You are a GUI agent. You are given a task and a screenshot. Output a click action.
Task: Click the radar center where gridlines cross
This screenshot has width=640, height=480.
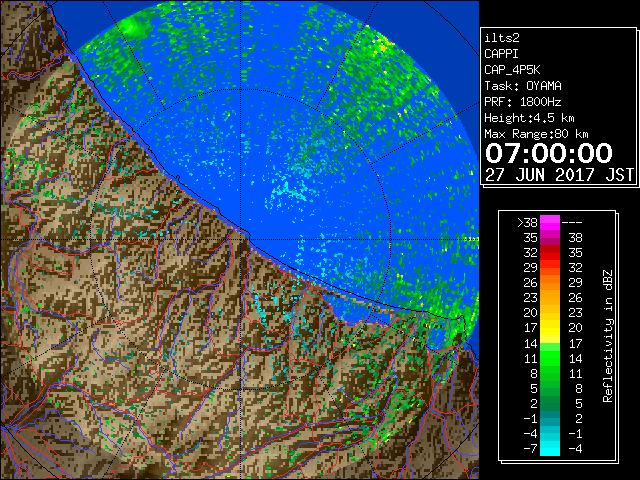(241, 239)
